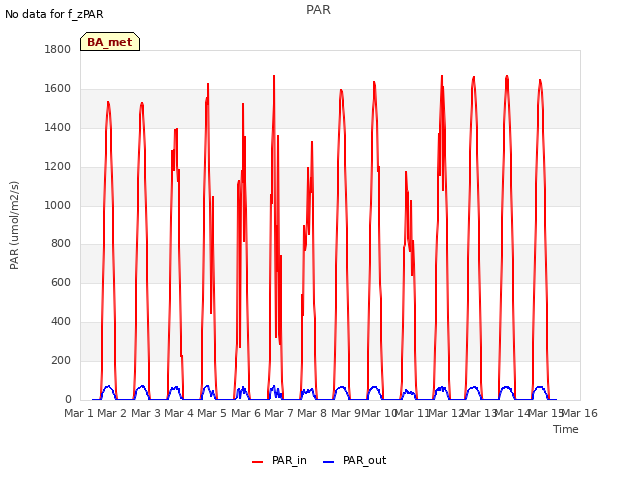Click the 600 y-axis tick label
Image resolution: width=640 pixels, height=480 pixels.
click(x=61, y=282)
